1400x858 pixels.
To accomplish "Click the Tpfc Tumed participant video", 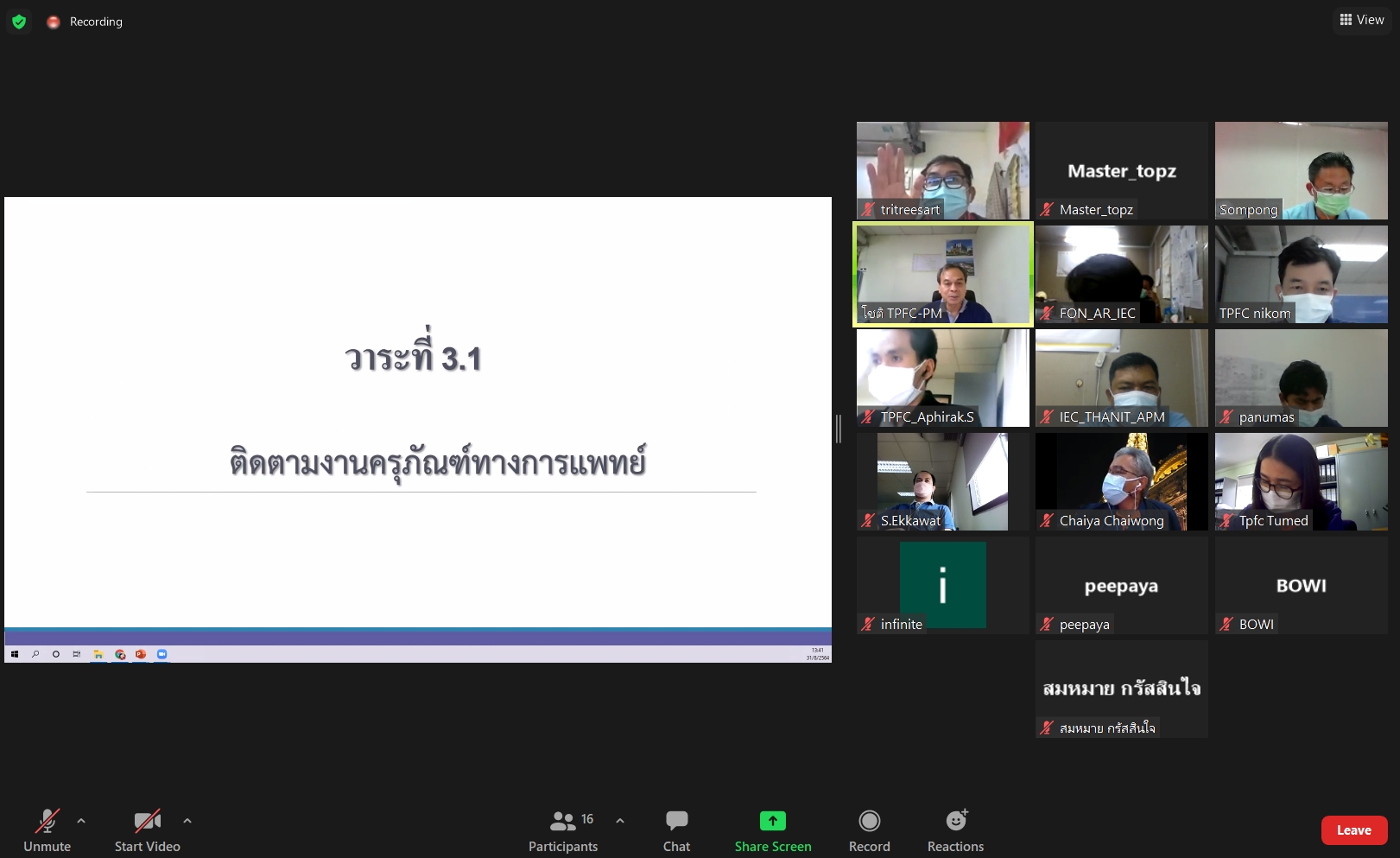I will (1301, 481).
